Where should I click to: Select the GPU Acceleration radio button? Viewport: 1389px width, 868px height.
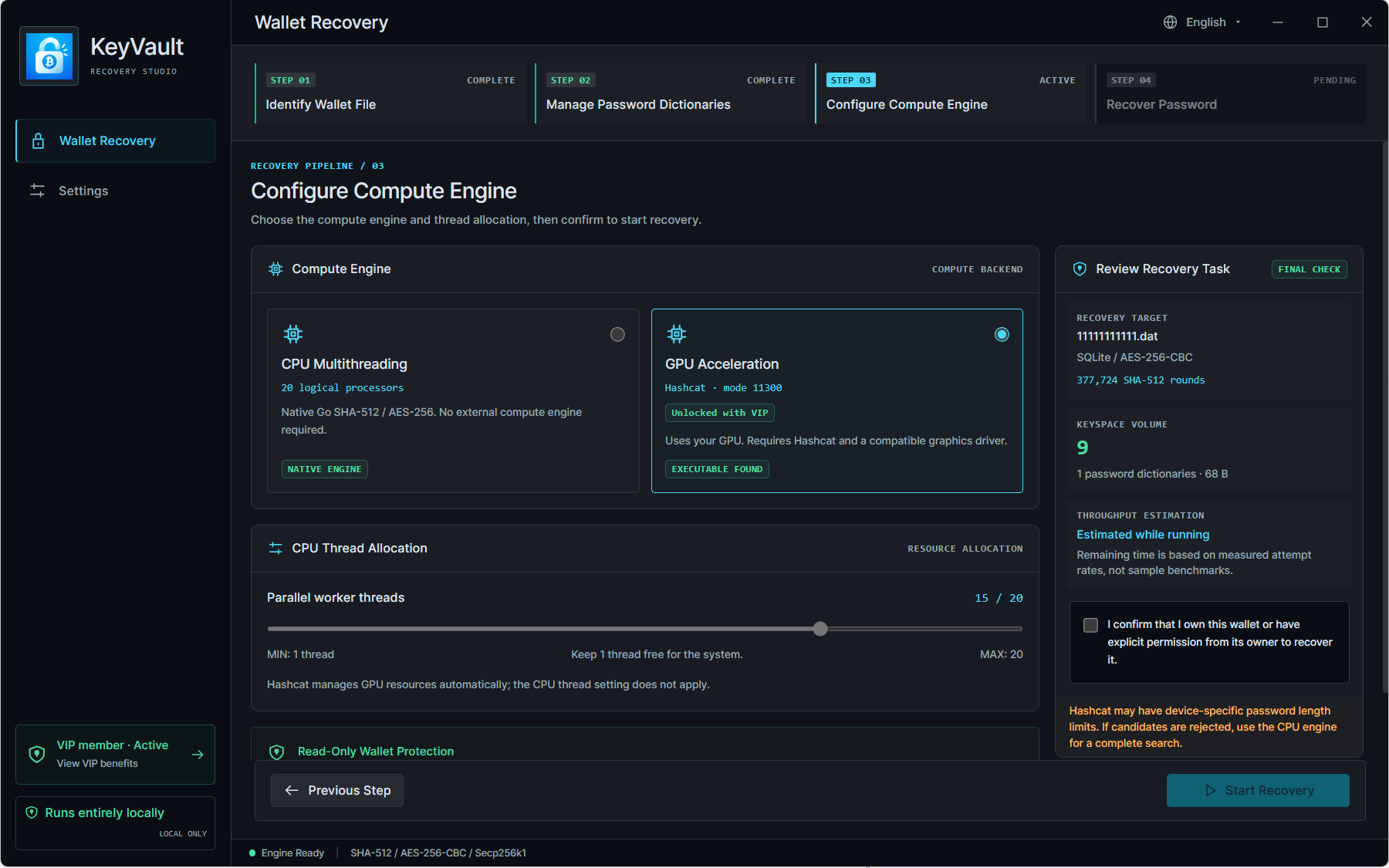click(x=1002, y=334)
